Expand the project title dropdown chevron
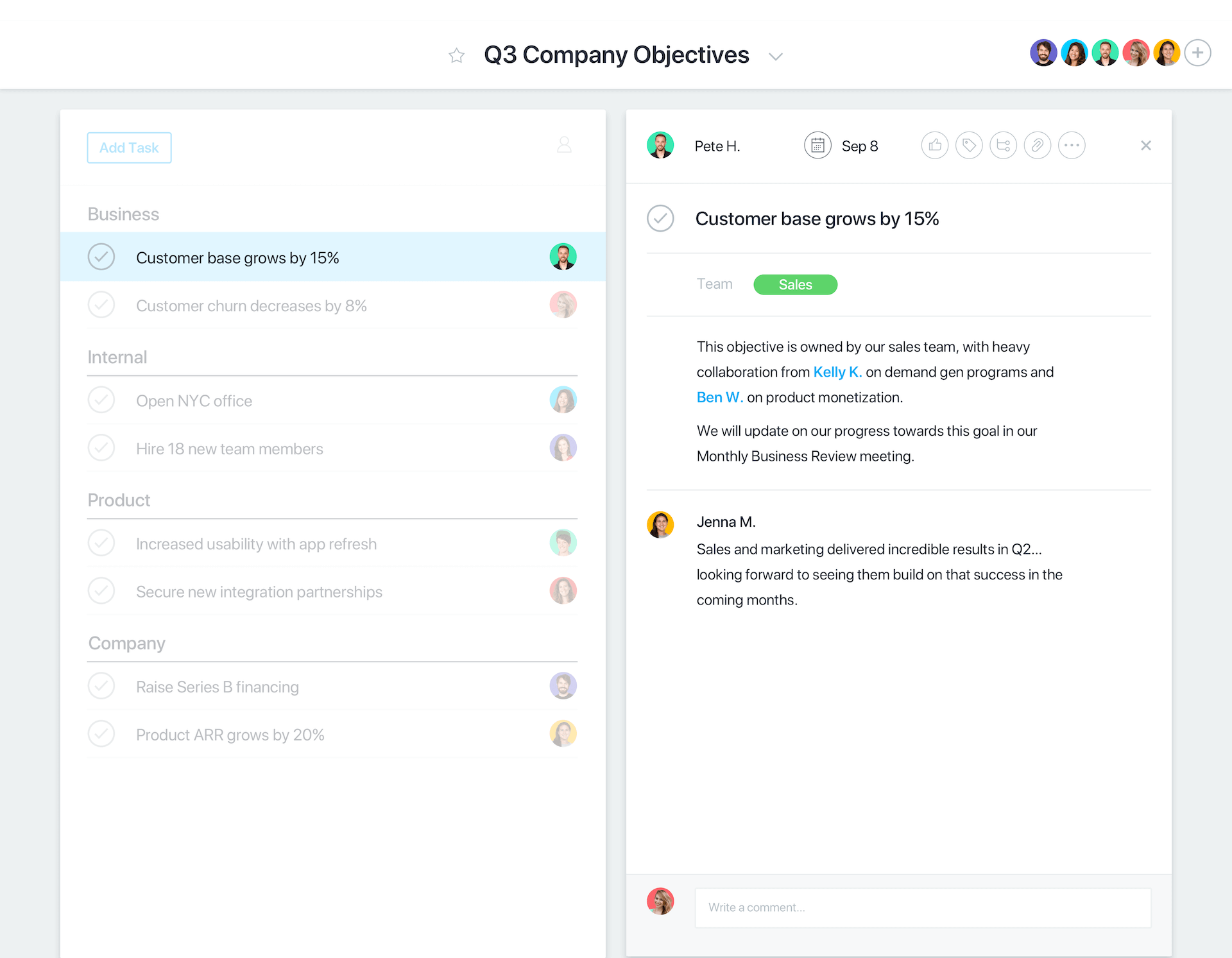The width and height of the screenshot is (1232, 958). click(x=776, y=56)
